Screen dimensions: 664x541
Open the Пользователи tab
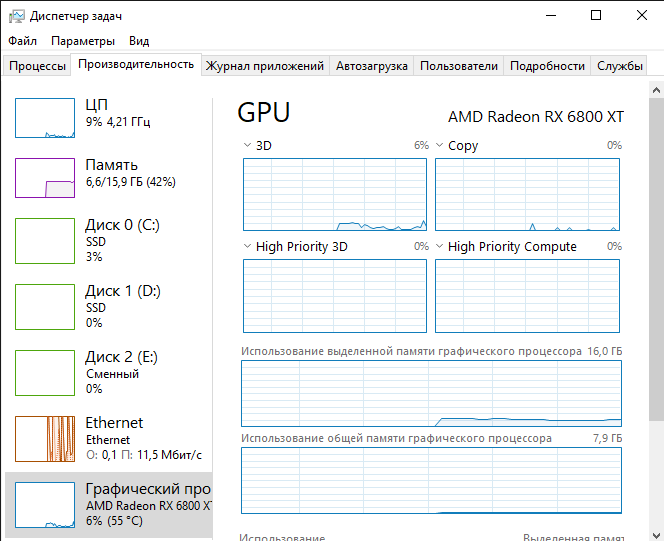459,66
